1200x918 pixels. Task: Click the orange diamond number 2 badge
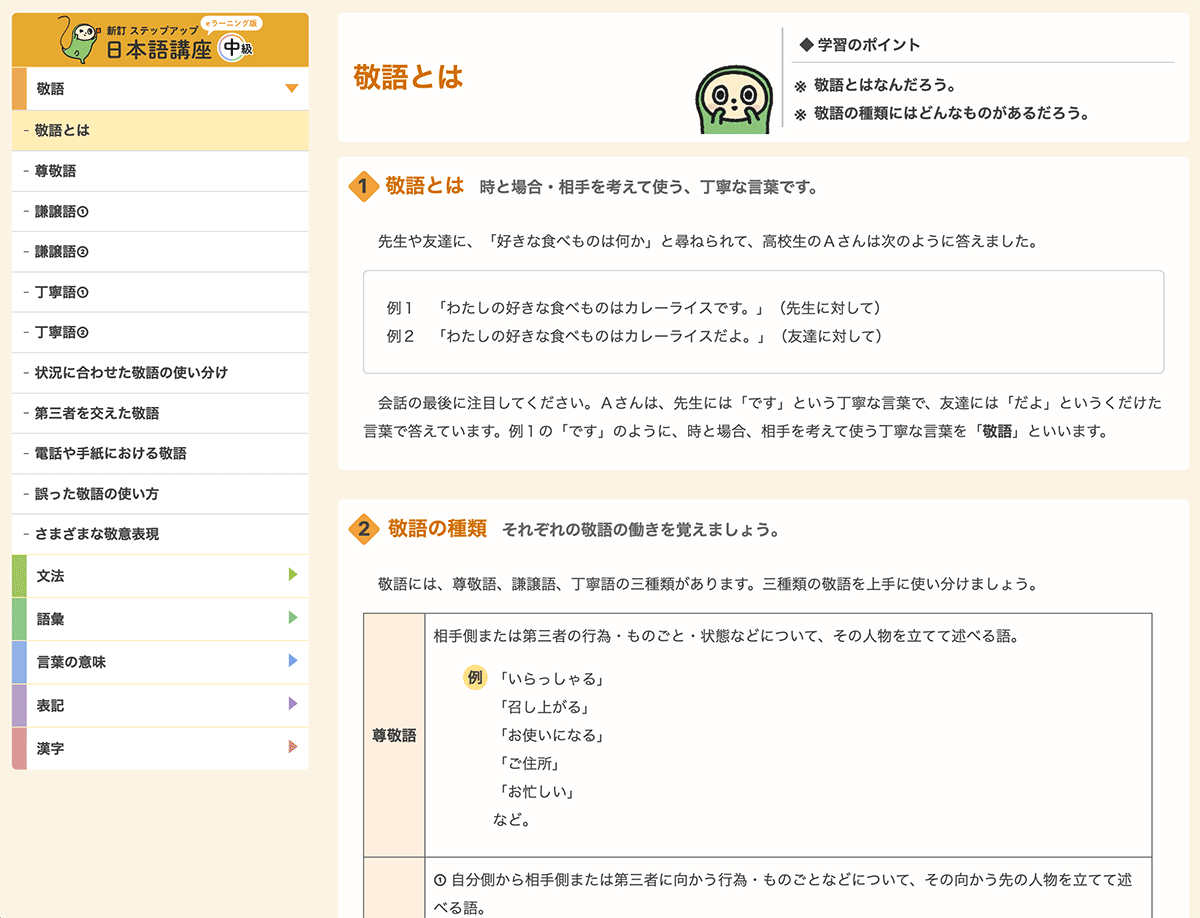[x=363, y=529]
